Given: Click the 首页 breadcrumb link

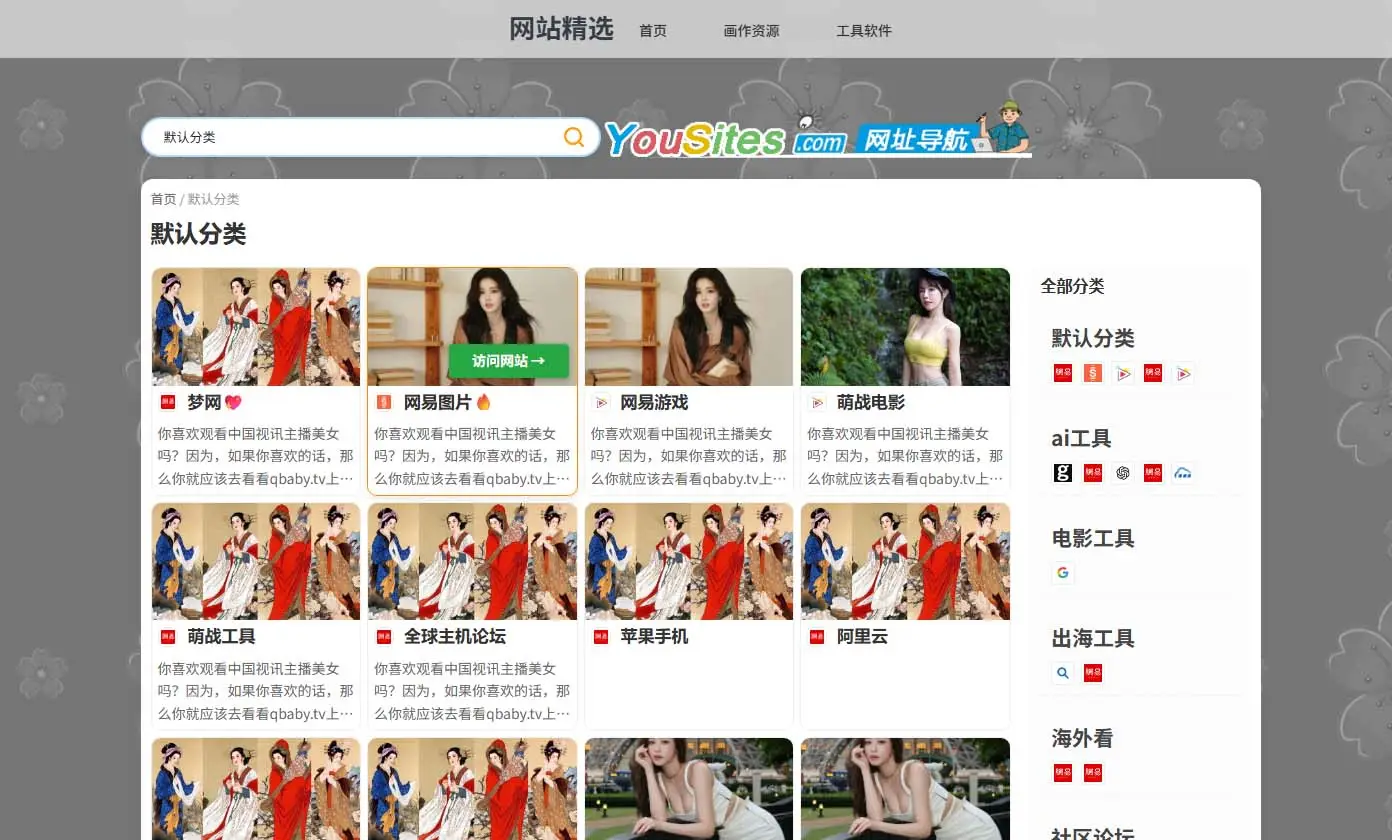Looking at the screenshot, I should 163,199.
